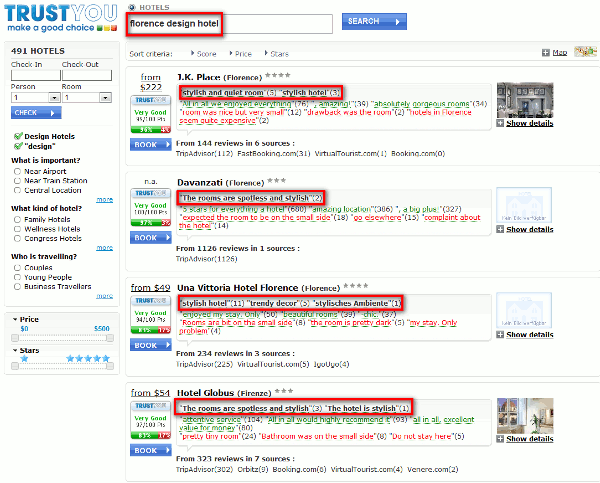Click plus icon for Una Vittoria details
This screenshot has width=600, height=483.
(500, 334)
